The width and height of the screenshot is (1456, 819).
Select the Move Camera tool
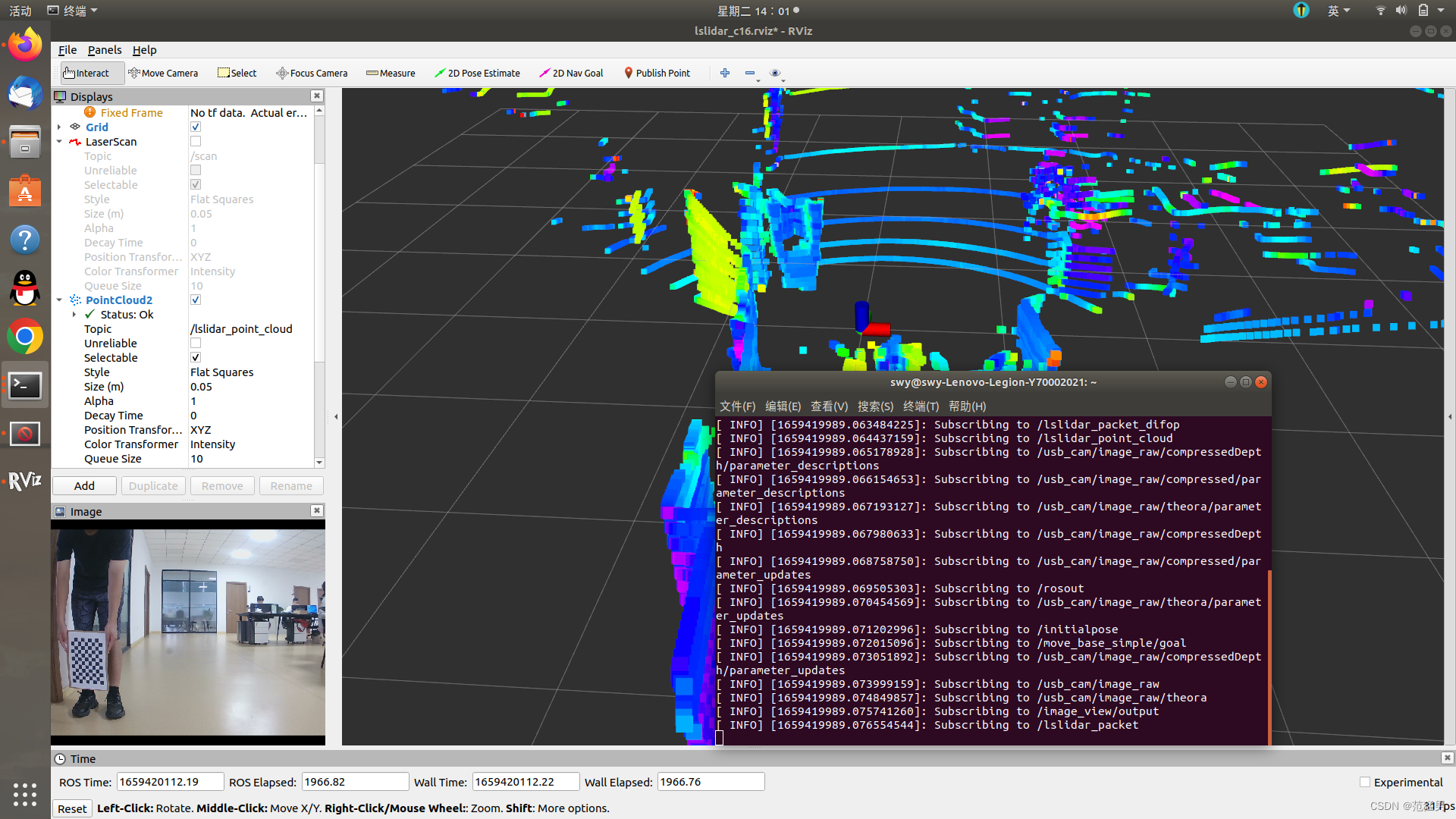tap(163, 73)
